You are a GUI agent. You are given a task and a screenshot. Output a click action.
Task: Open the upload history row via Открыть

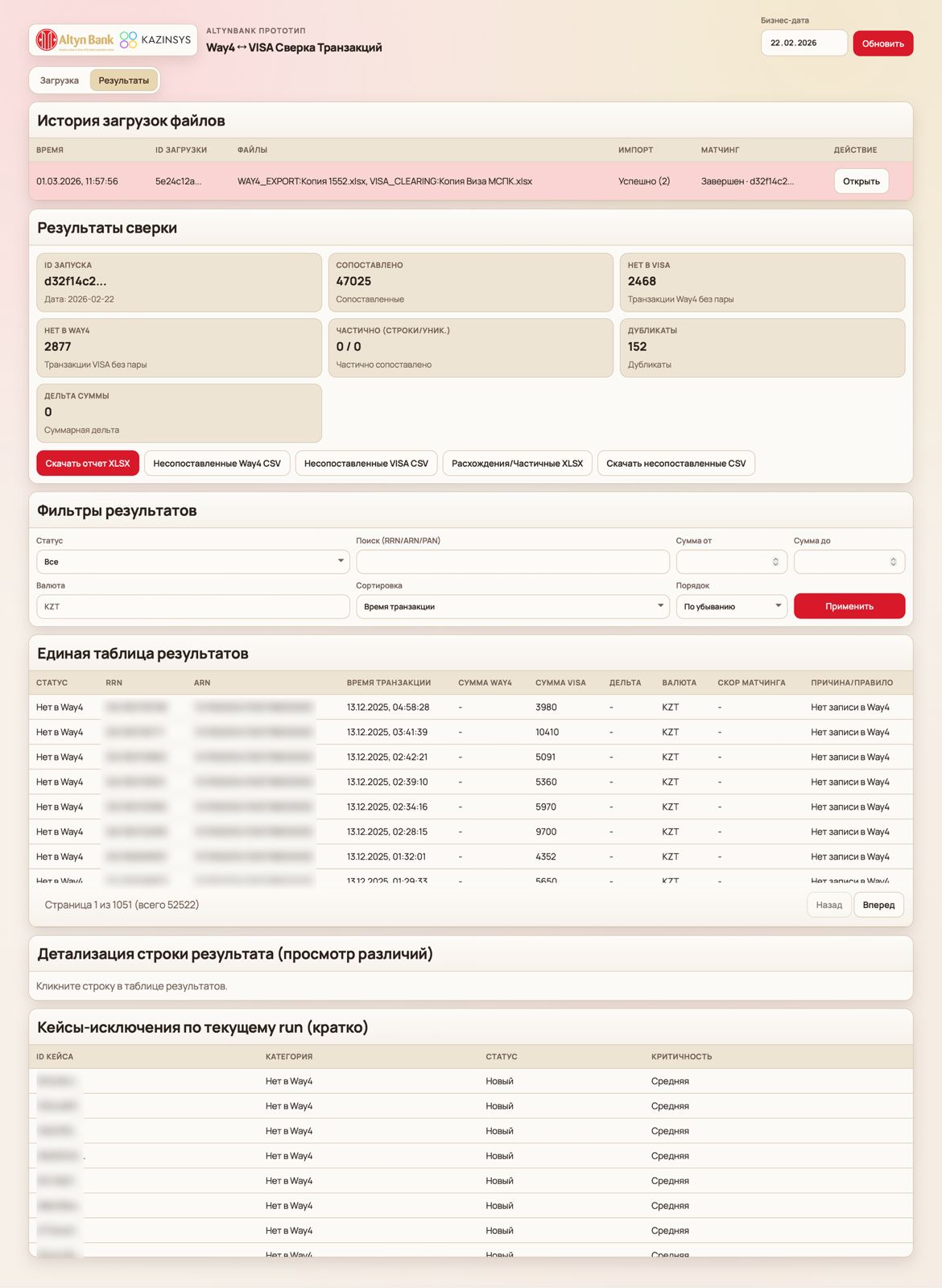point(861,181)
